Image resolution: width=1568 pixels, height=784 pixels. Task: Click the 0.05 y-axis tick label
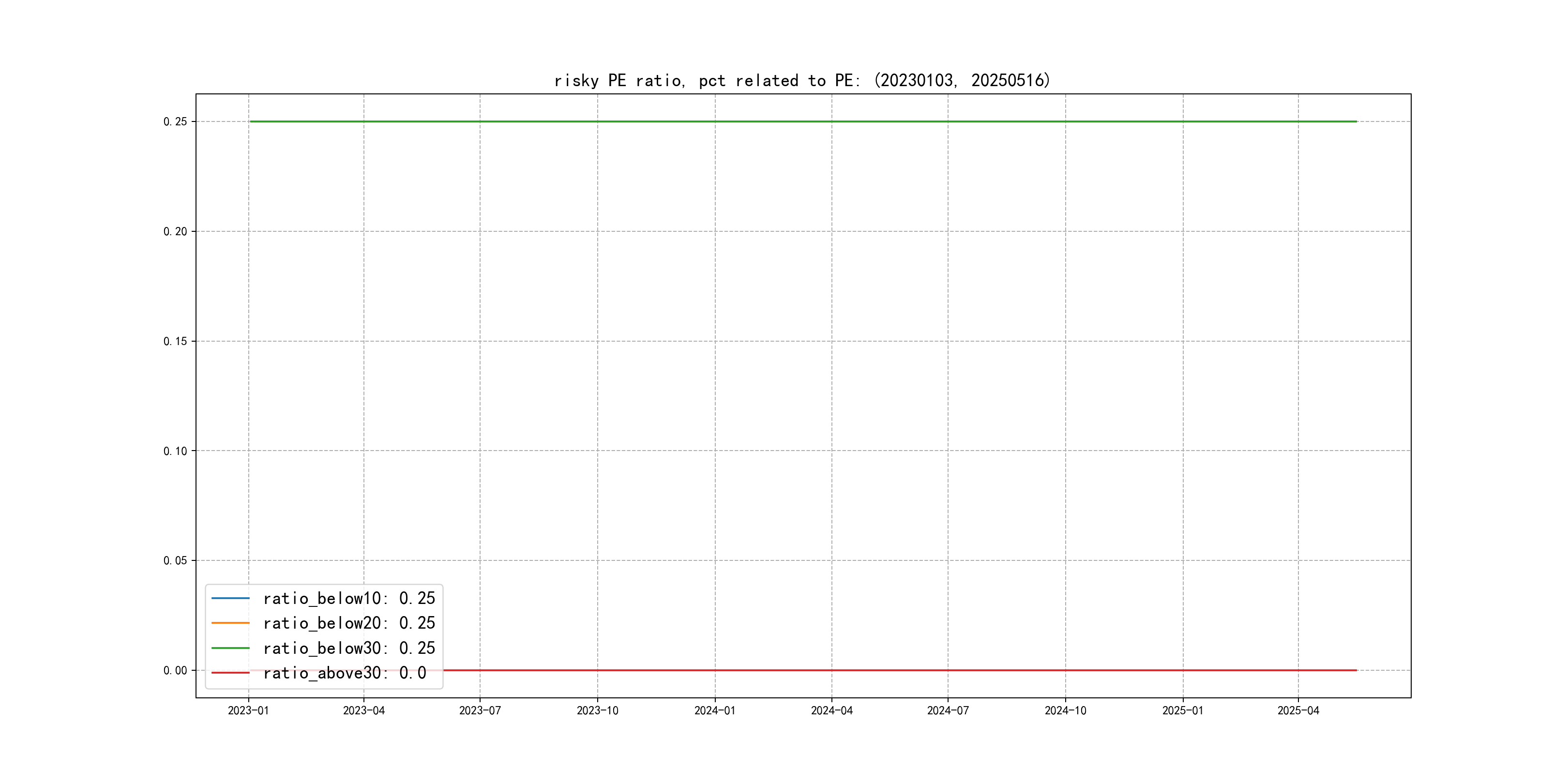pyautogui.click(x=175, y=560)
